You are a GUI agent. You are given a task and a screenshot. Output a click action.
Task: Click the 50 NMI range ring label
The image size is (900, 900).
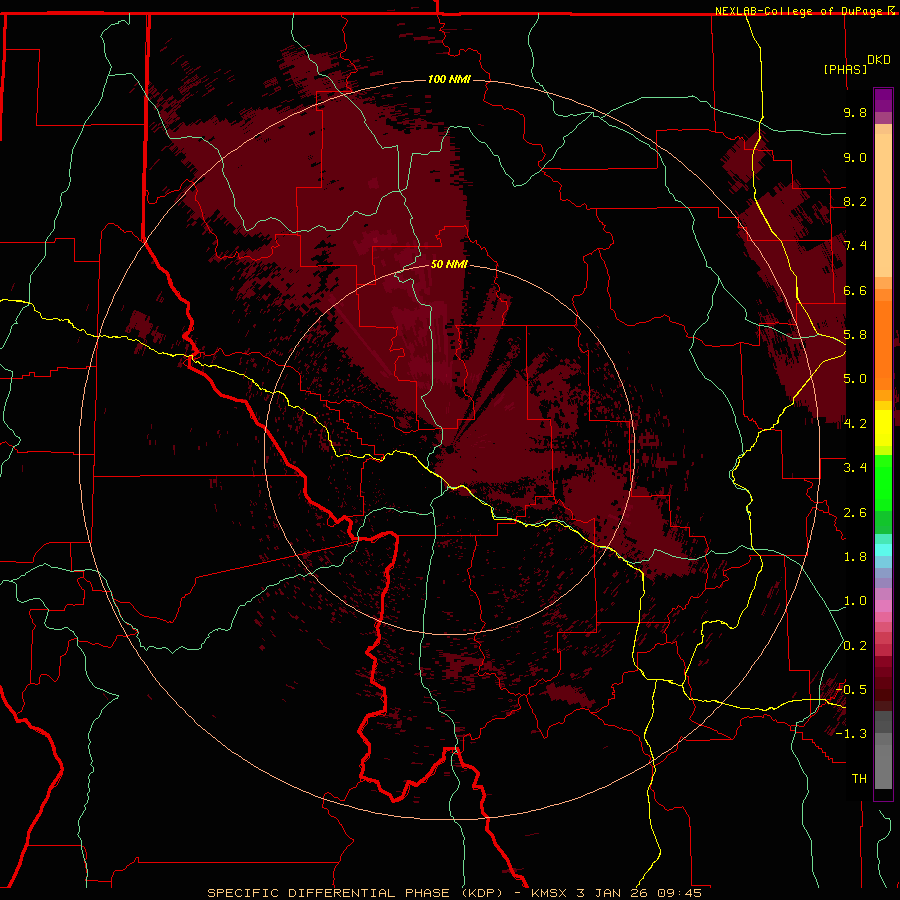point(449,264)
